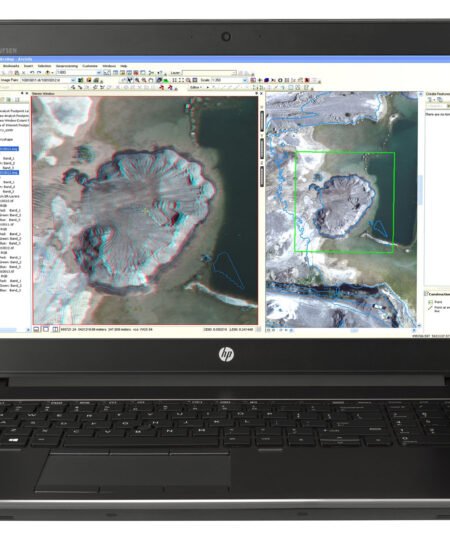450x540 pixels.
Task: Open the Windows menu
Action: click(109, 66)
